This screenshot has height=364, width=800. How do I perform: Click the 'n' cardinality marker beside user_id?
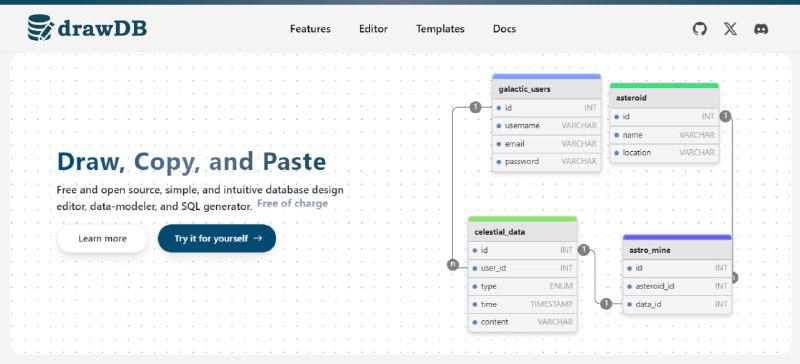(453, 264)
